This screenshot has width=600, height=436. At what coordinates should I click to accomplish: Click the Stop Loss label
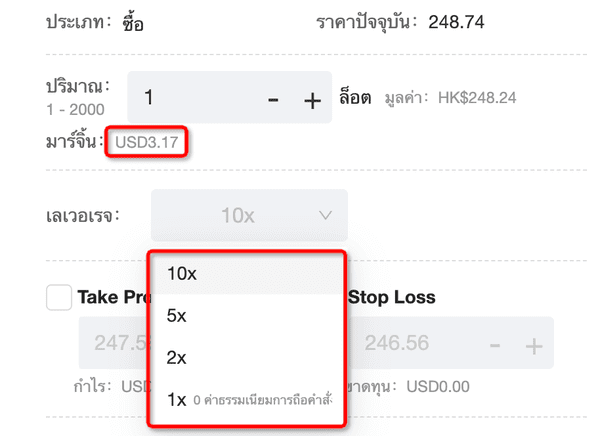tap(391, 297)
